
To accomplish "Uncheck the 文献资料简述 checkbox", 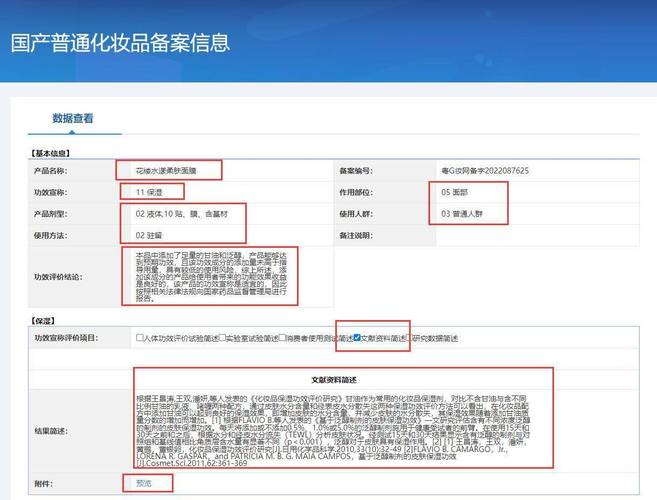I will [357, 338].
